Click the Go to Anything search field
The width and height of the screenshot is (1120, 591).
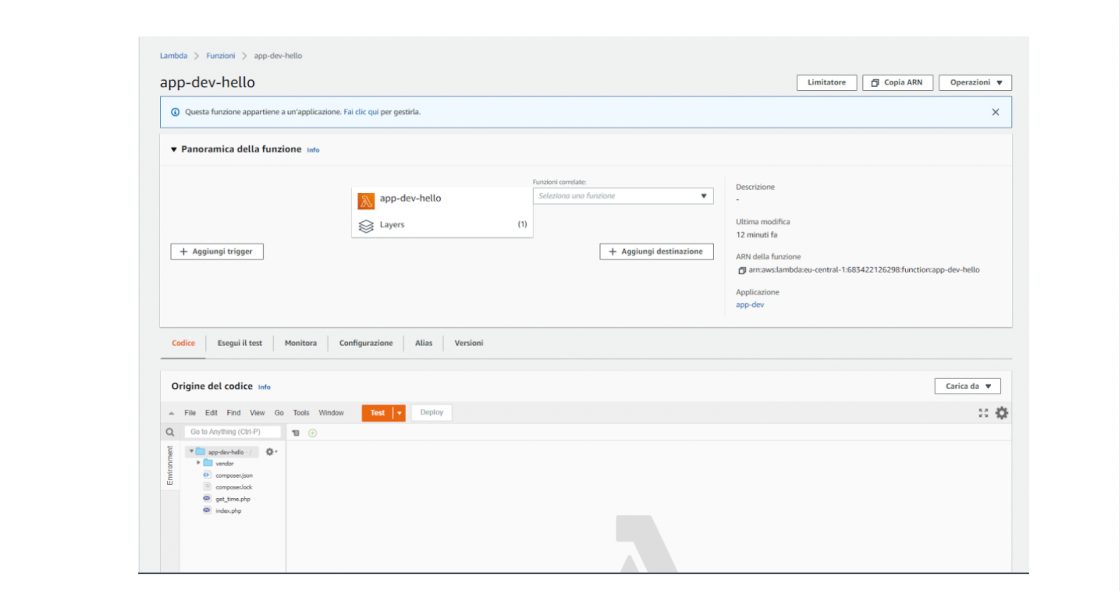232,432
